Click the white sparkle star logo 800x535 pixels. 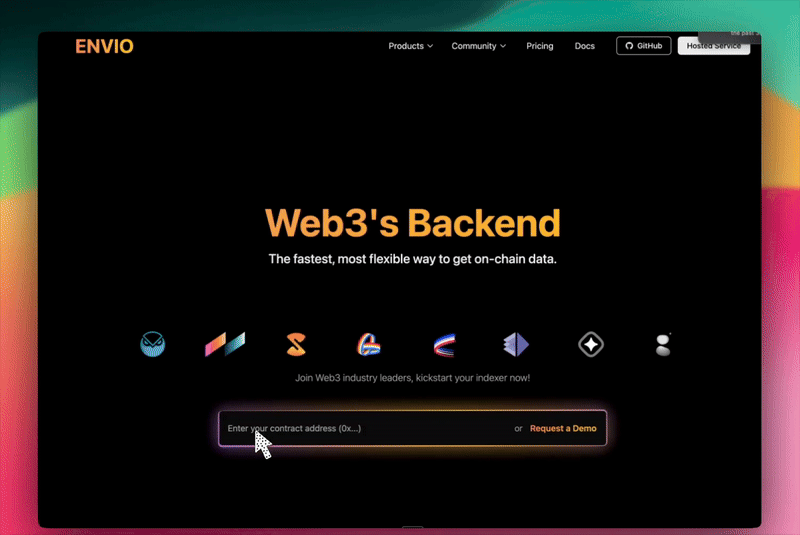pos(591,345)
